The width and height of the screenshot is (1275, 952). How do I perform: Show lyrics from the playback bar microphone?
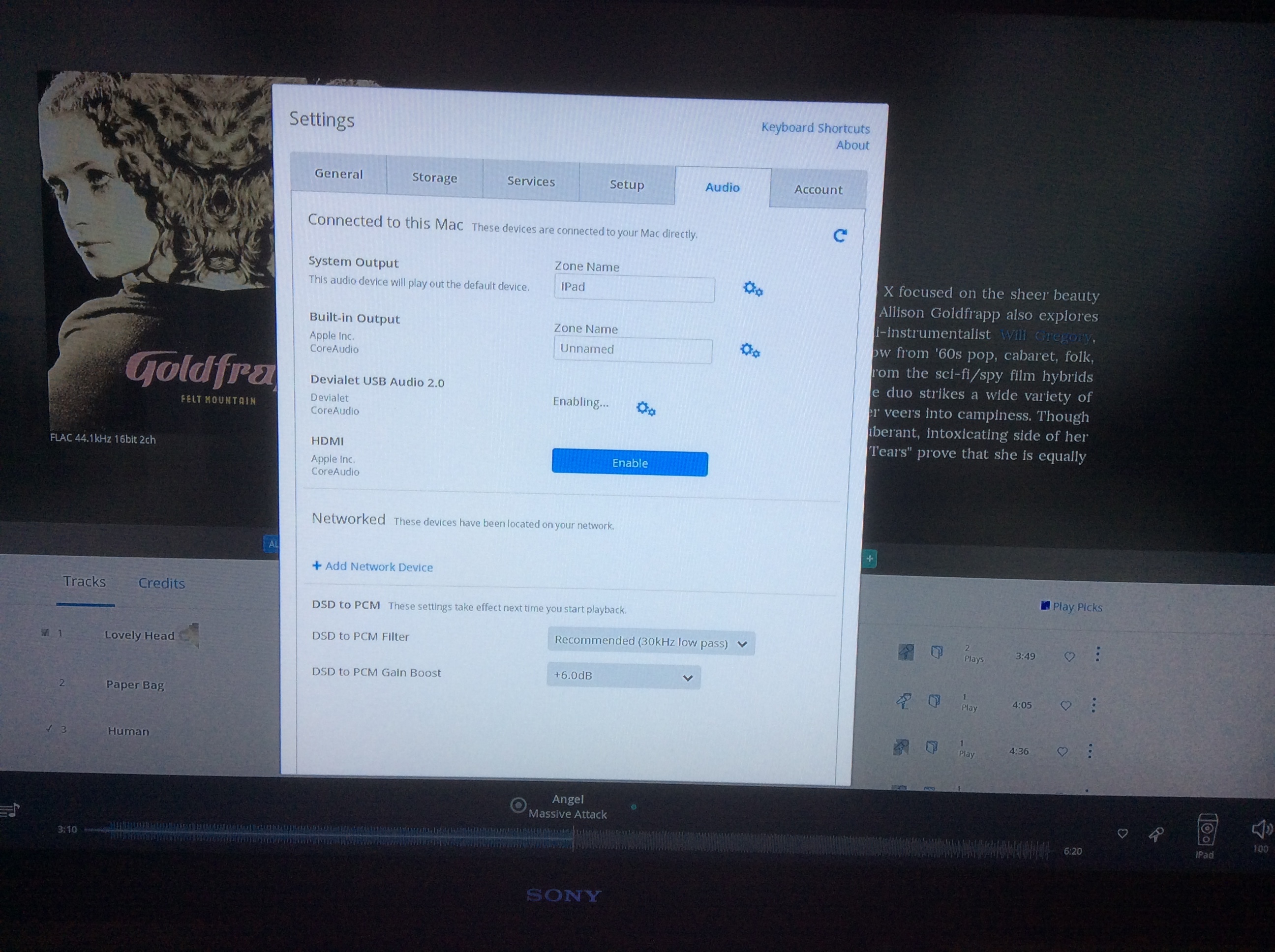point(1155,834)
